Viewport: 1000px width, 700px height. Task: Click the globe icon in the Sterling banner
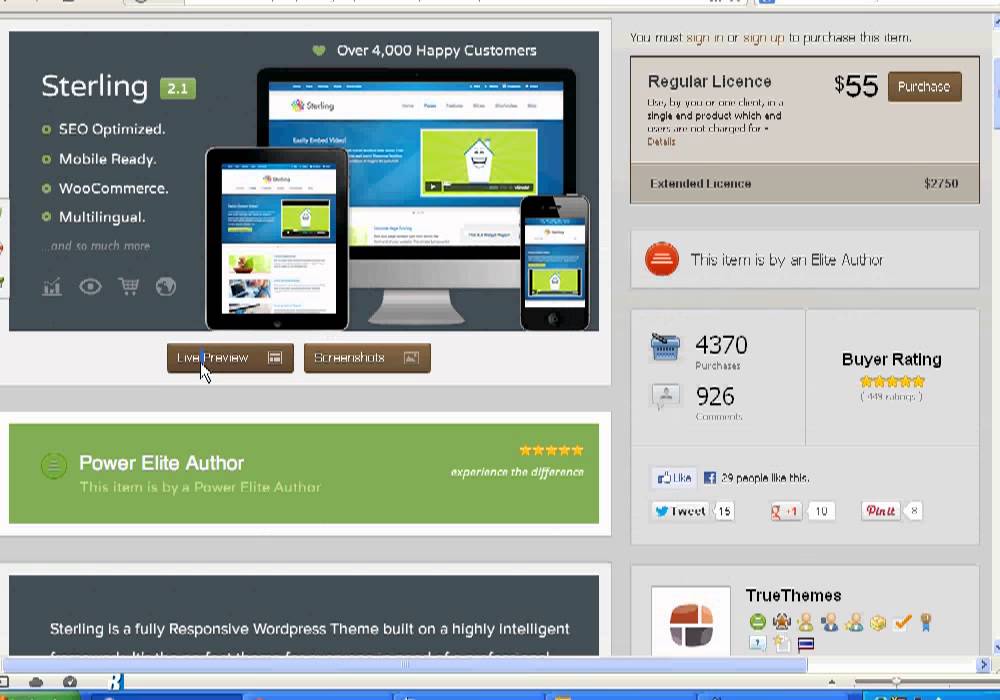click(166, 287)
